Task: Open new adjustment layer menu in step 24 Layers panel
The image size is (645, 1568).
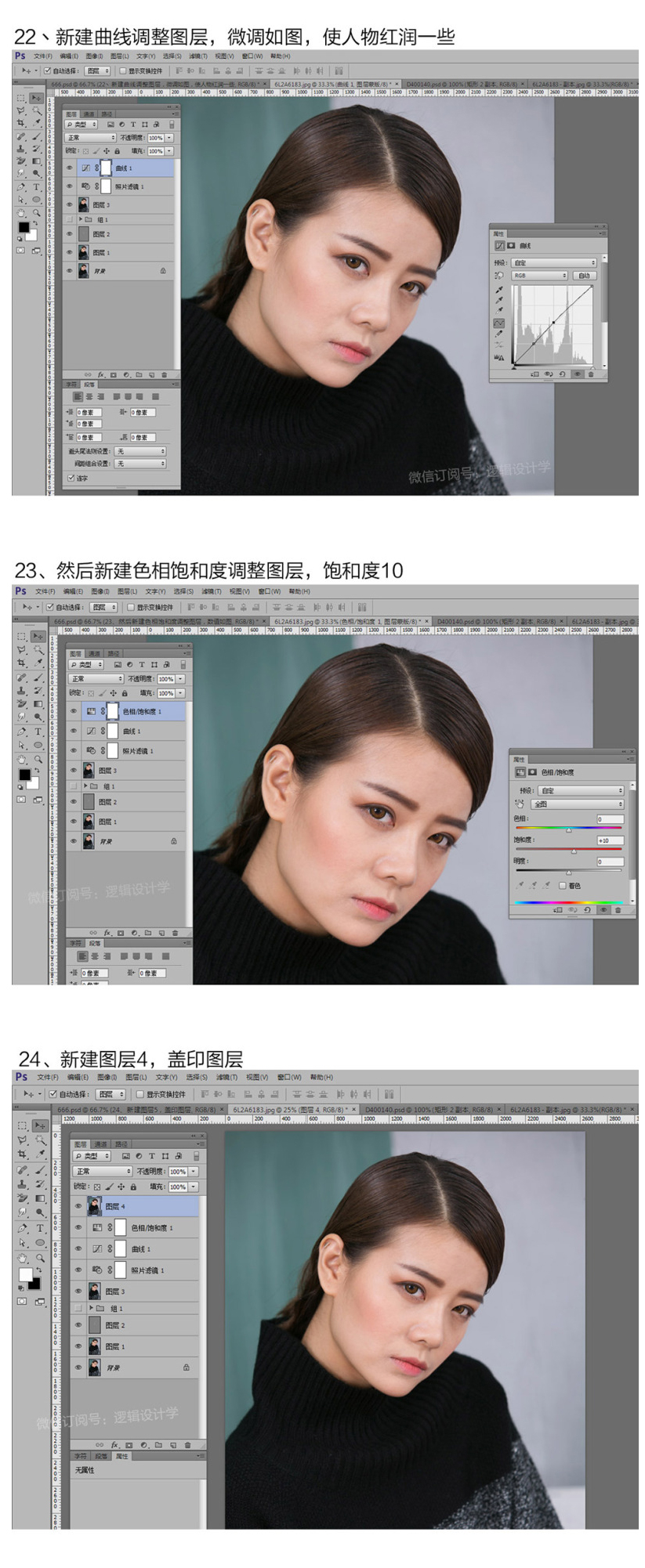Action: [144, 1445]
